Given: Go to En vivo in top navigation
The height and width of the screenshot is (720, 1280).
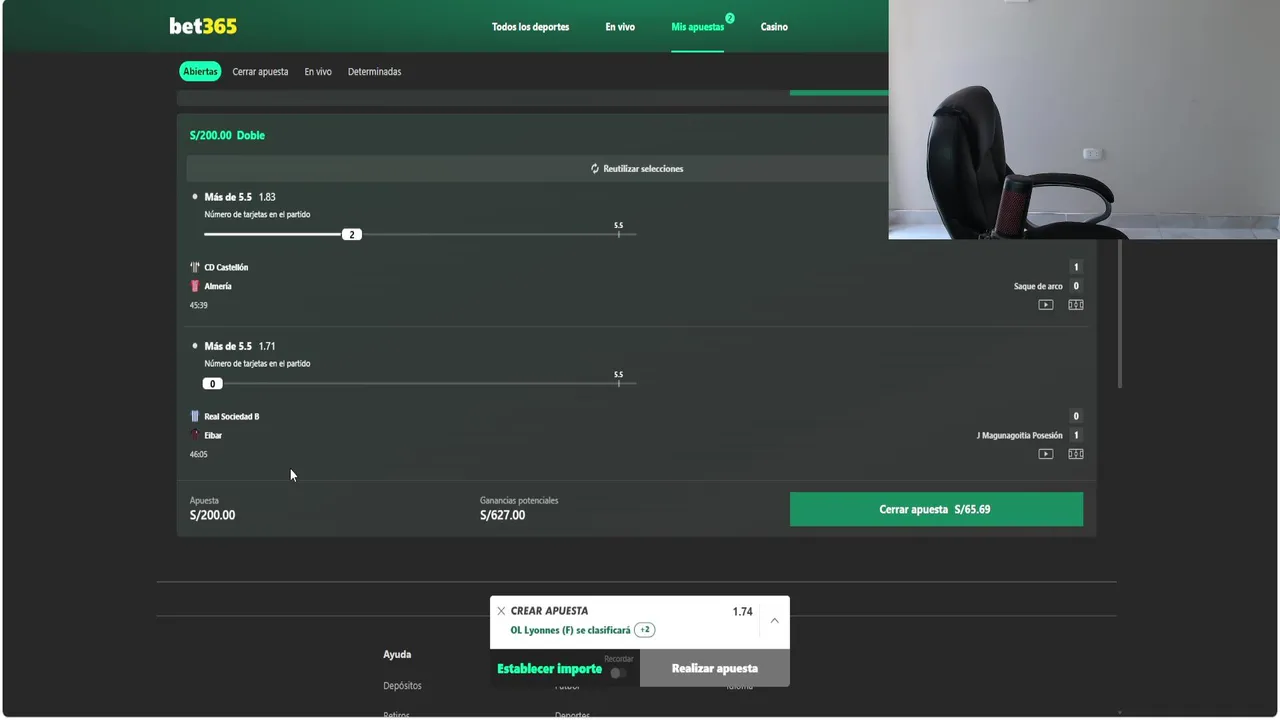Looking at the screenshot, I should (x=620, y=27).
